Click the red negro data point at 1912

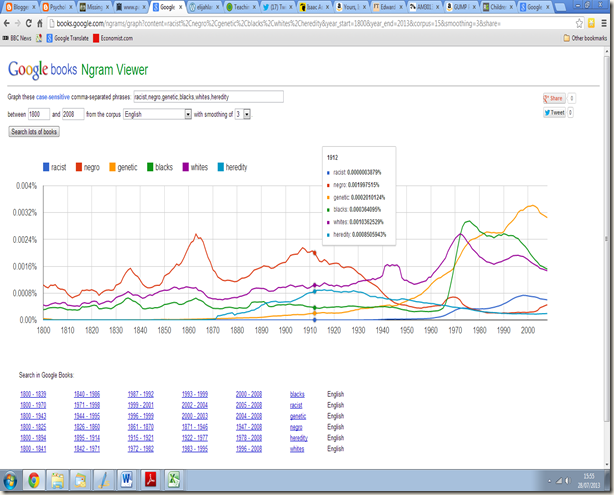(x=314, y=253)
